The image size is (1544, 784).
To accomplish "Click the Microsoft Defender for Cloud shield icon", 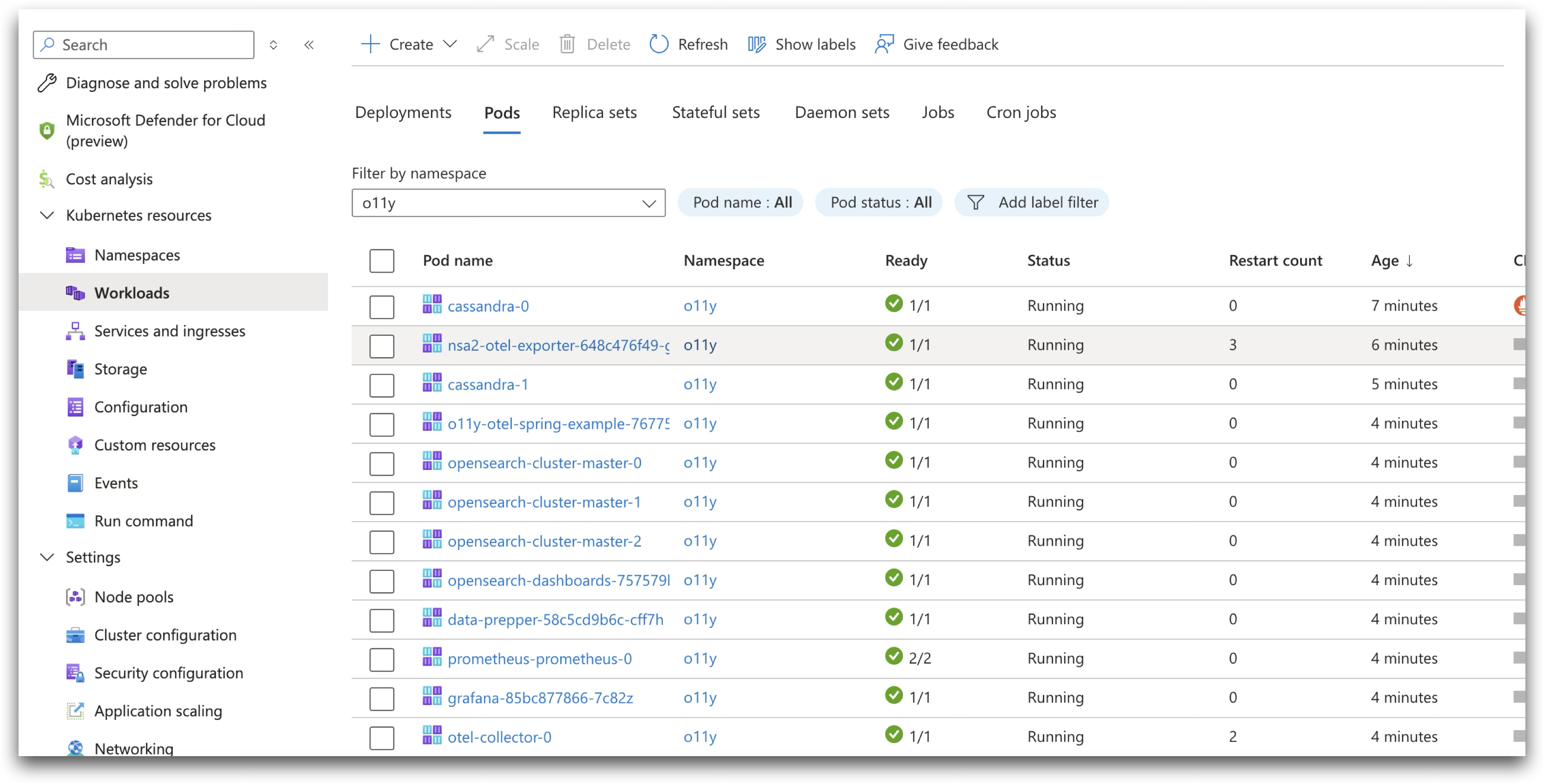I will click(x=47, y=130).
